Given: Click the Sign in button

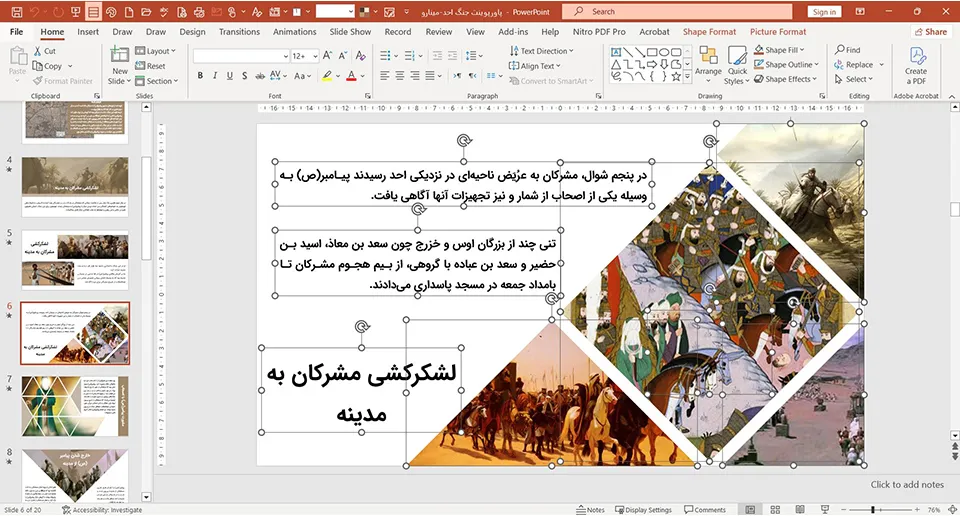Looking at the screenshot, I should [x=825, y=12].
